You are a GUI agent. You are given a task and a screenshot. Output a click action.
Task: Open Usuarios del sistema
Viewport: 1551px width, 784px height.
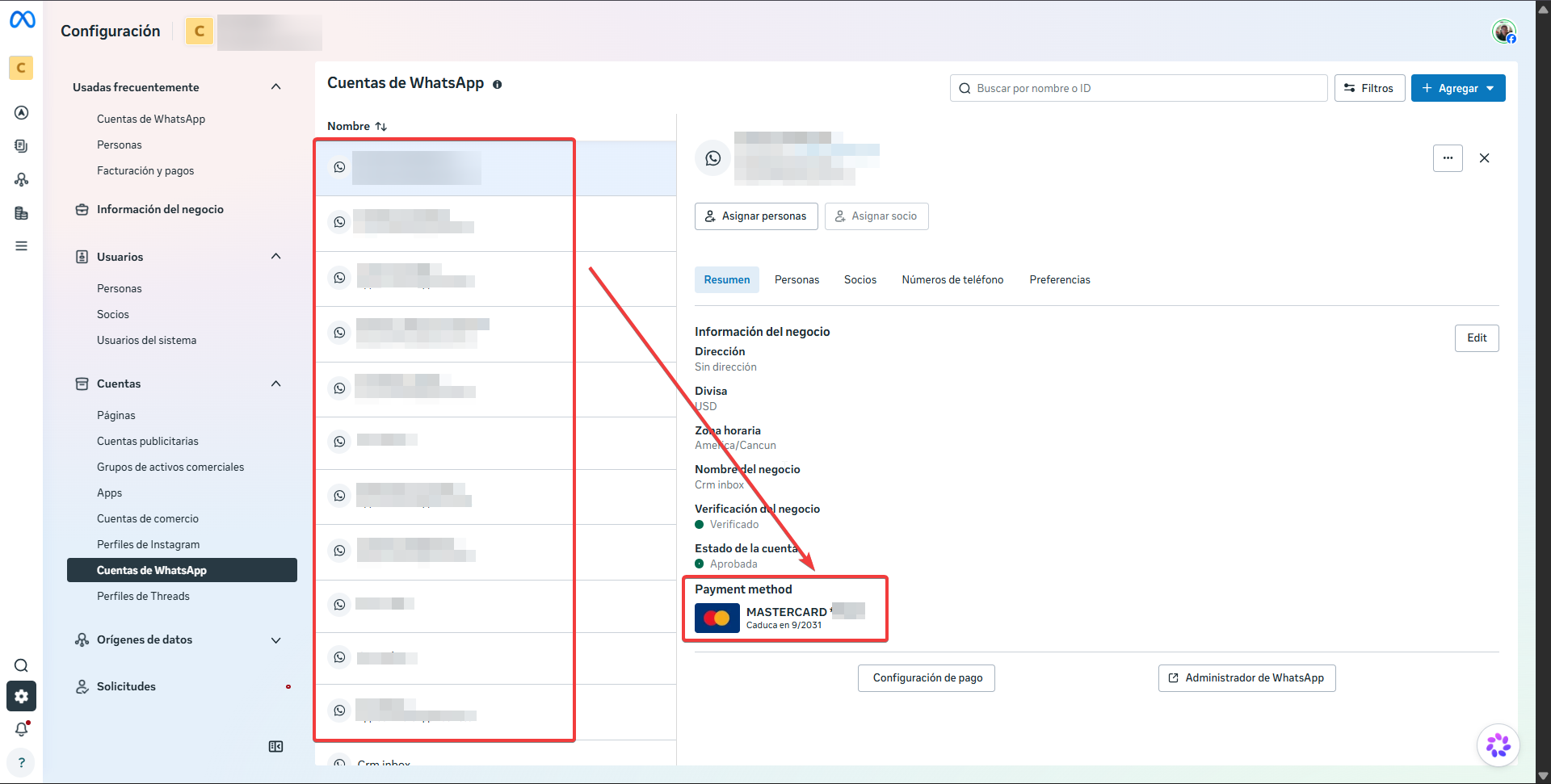(146, 340)
